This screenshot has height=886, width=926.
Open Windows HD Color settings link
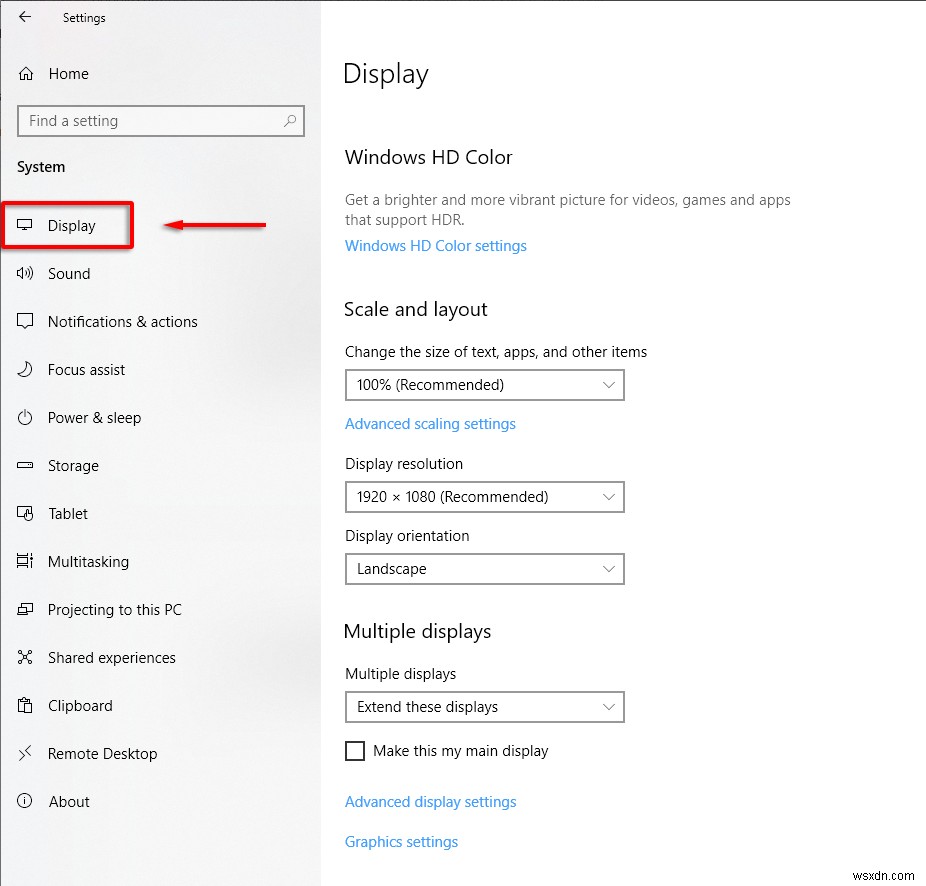coord(436,246)
